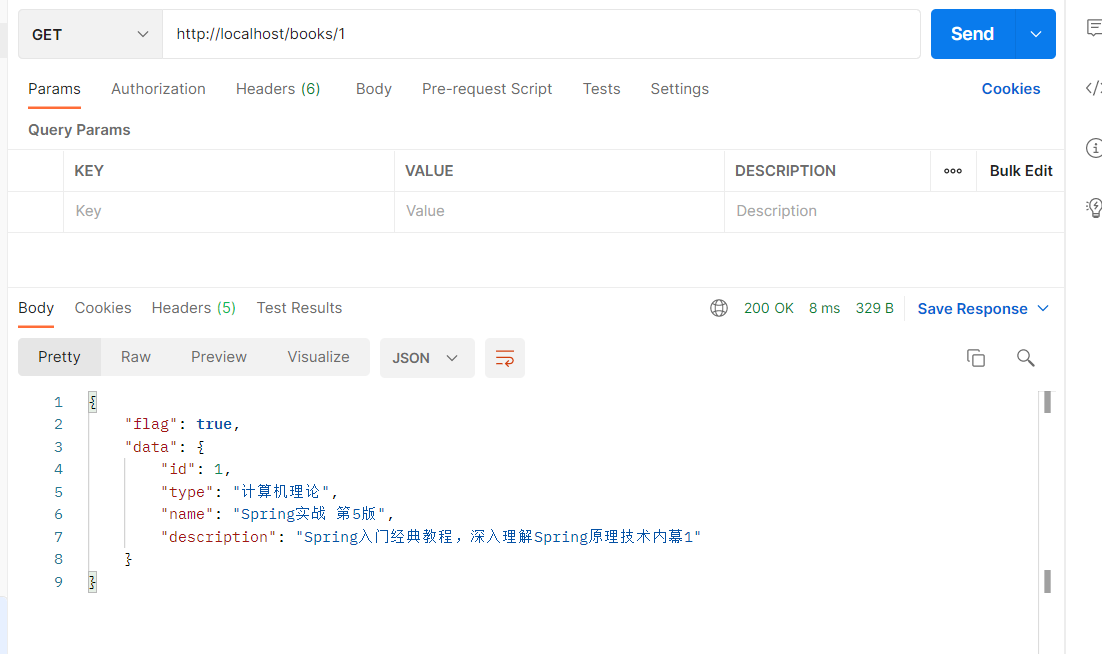Screen dimensions: 1102x654
Task: Send the GET request
Action: coord(973,34)
